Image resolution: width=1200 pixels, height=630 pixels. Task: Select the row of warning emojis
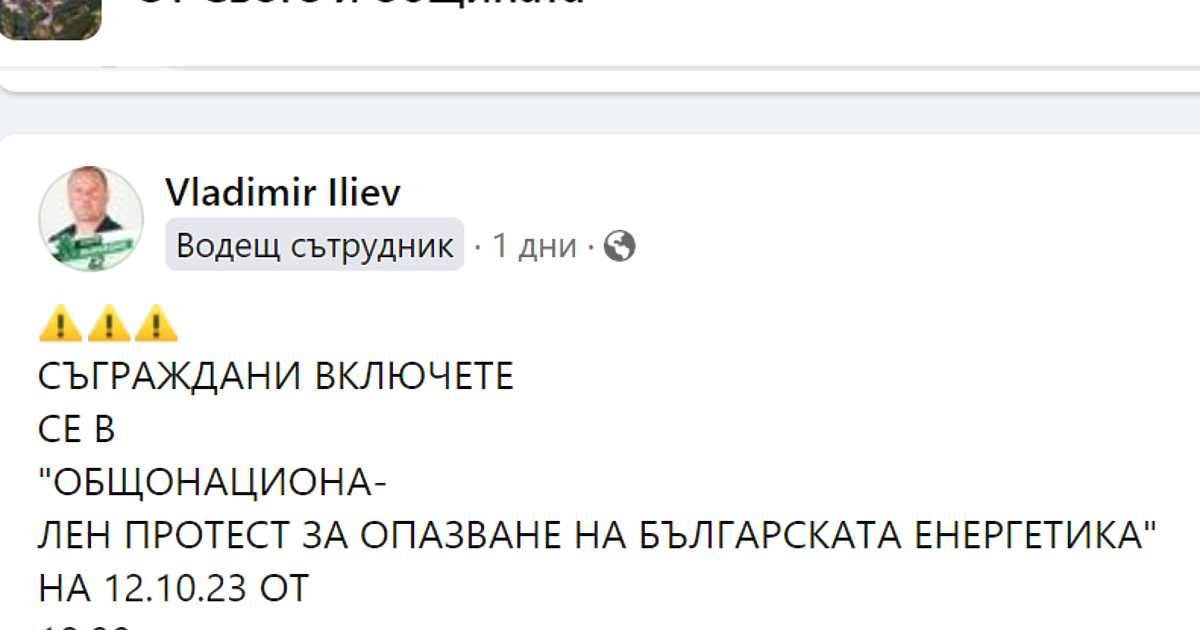click(x=107, y=322)
